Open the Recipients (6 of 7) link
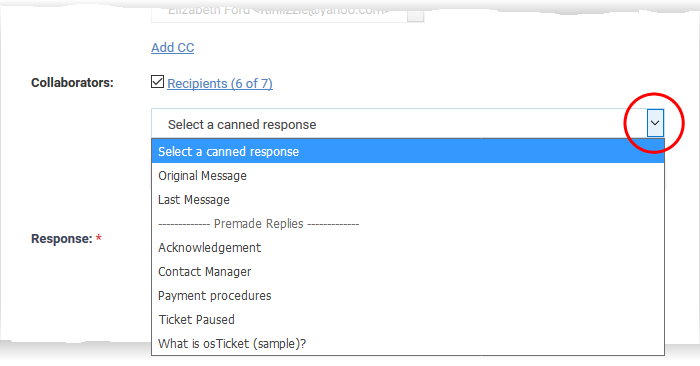The height and width of the screenshot is (366, 700). click(220, 83)
